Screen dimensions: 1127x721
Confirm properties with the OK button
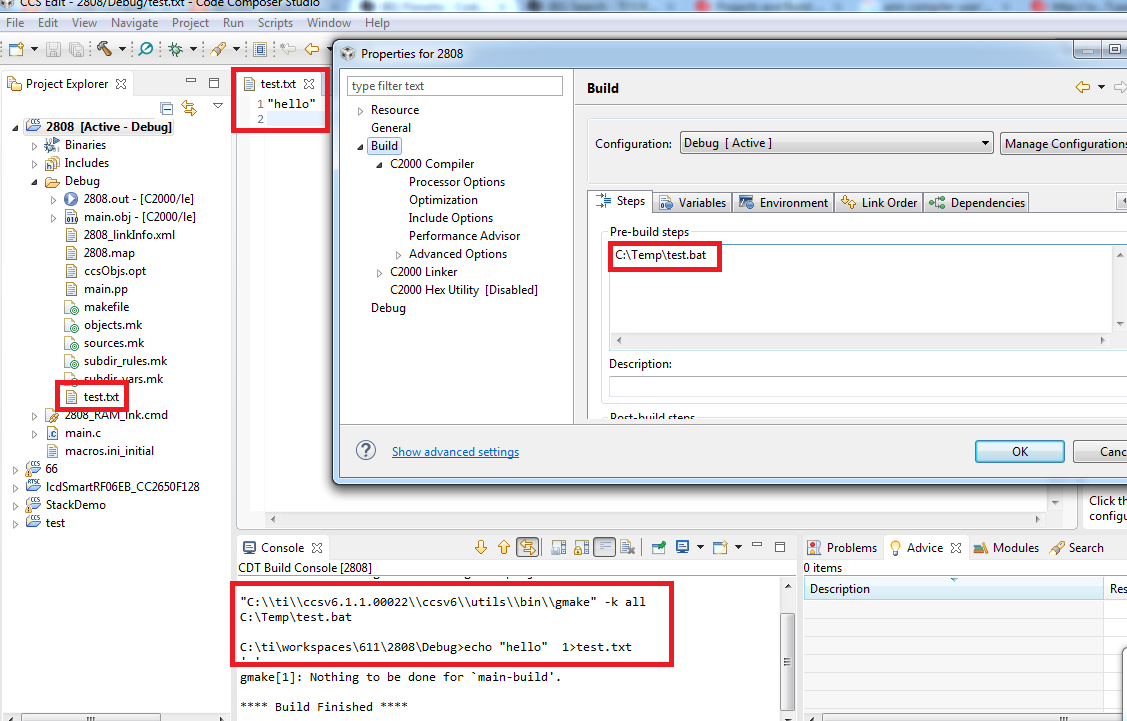pos(1019,451)
